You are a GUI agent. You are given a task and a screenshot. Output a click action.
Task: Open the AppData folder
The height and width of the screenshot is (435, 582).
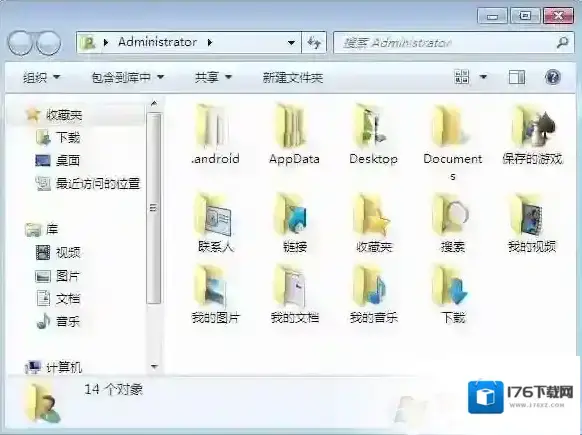click(294, 135)
